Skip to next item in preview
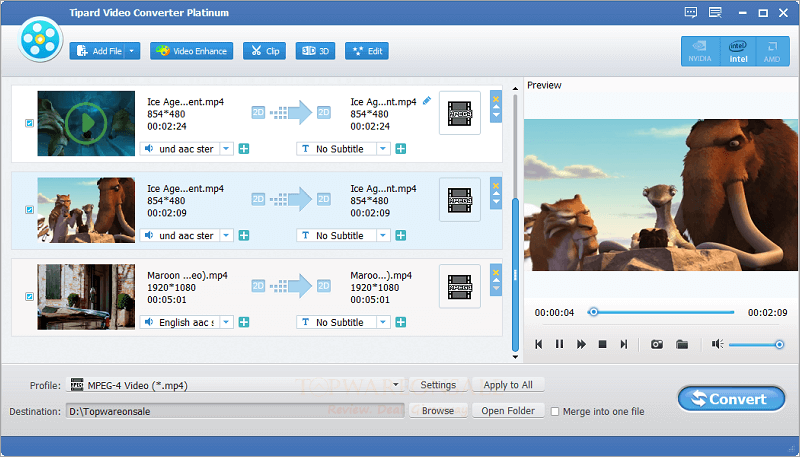 (x=623, y=344)
